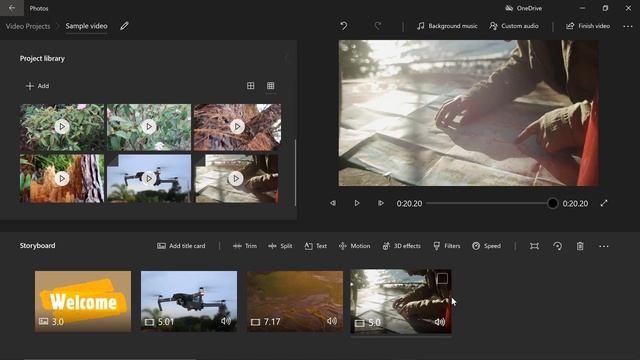640x360 pixels.
Task: Select the tree stump library clip
Action: 62,178
